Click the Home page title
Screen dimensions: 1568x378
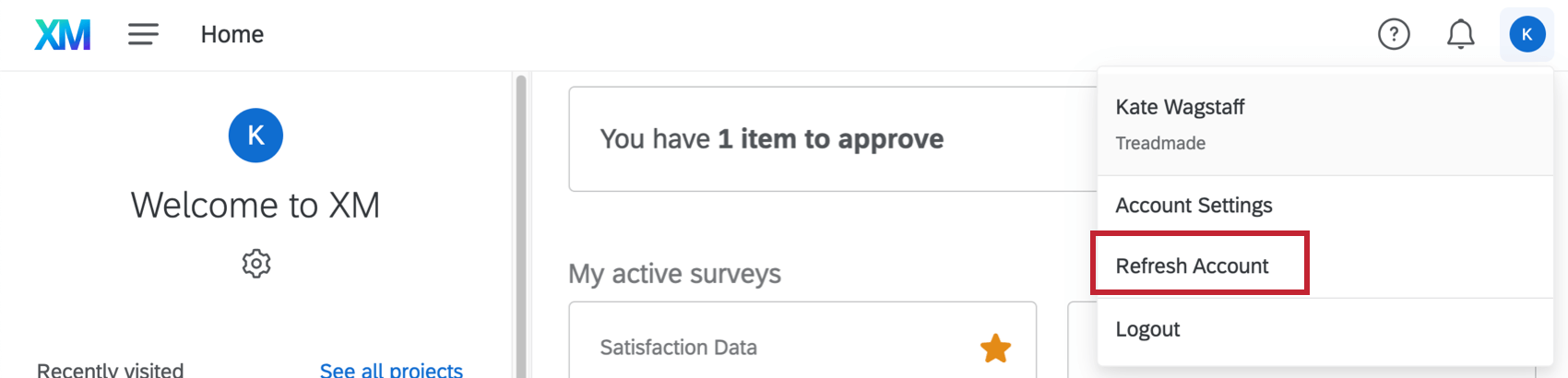pyautogui.click(x=232, y=35)
